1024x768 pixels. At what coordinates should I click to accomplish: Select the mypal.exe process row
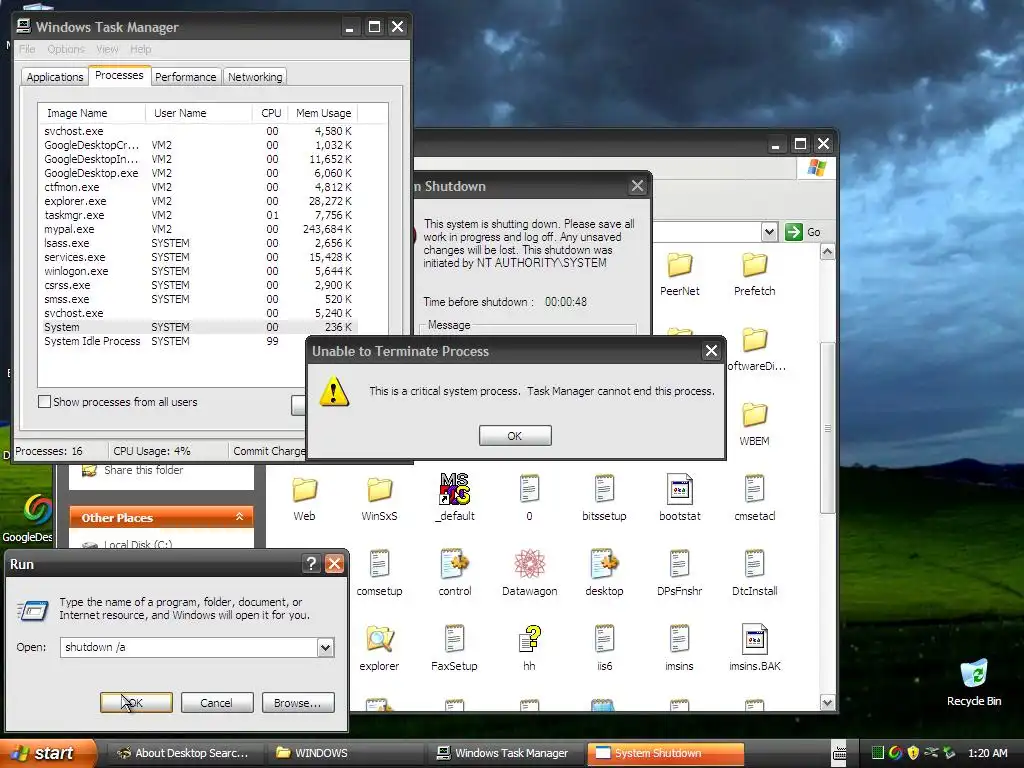pos(198,229)
